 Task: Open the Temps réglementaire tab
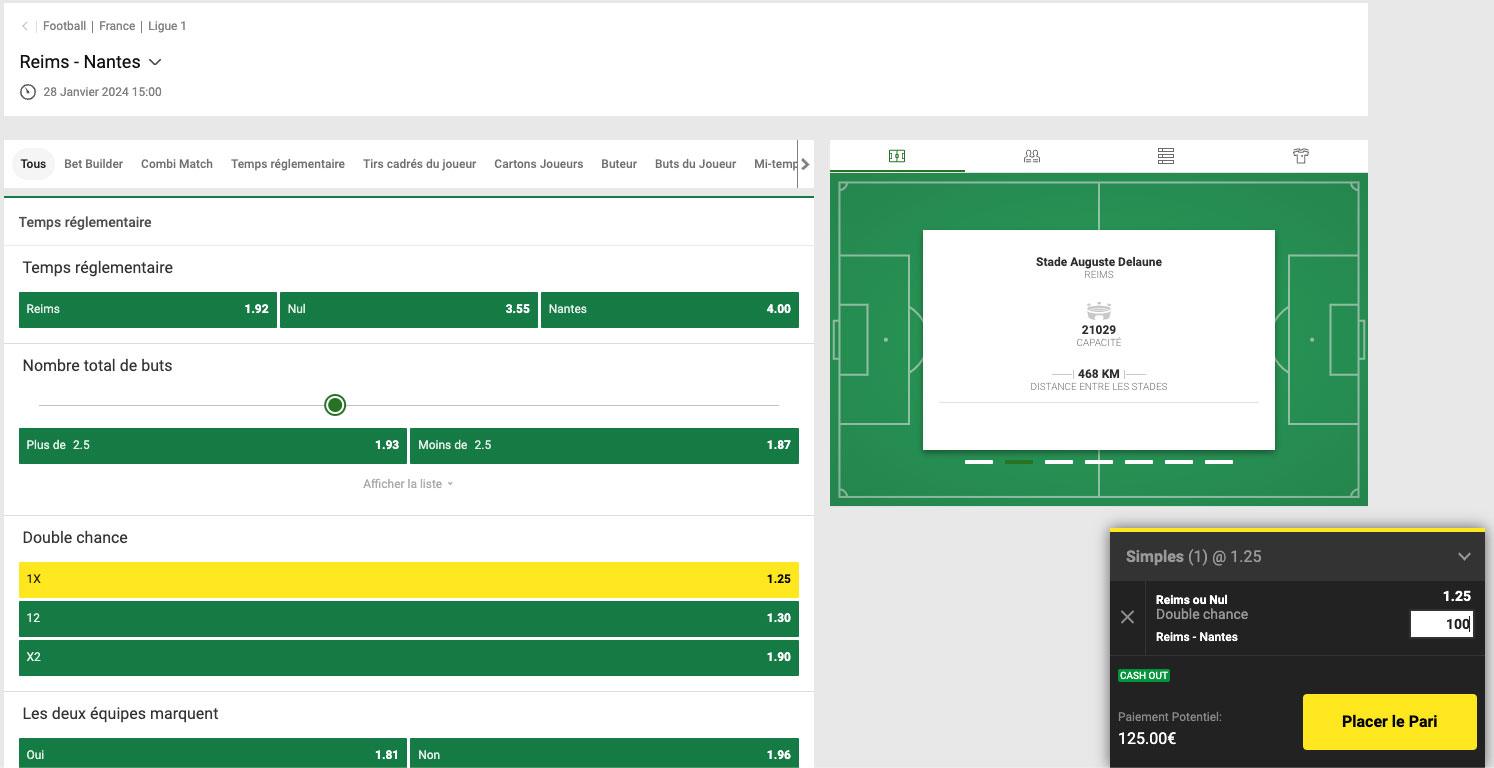tap(288, 164)
